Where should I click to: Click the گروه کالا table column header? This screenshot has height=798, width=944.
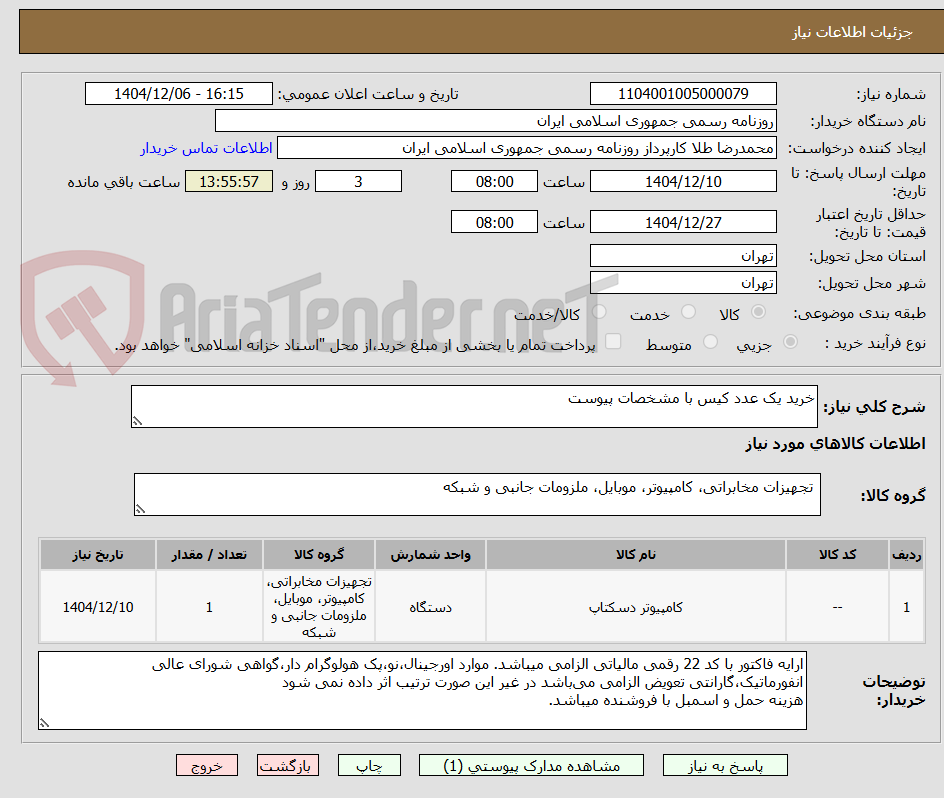319,555
